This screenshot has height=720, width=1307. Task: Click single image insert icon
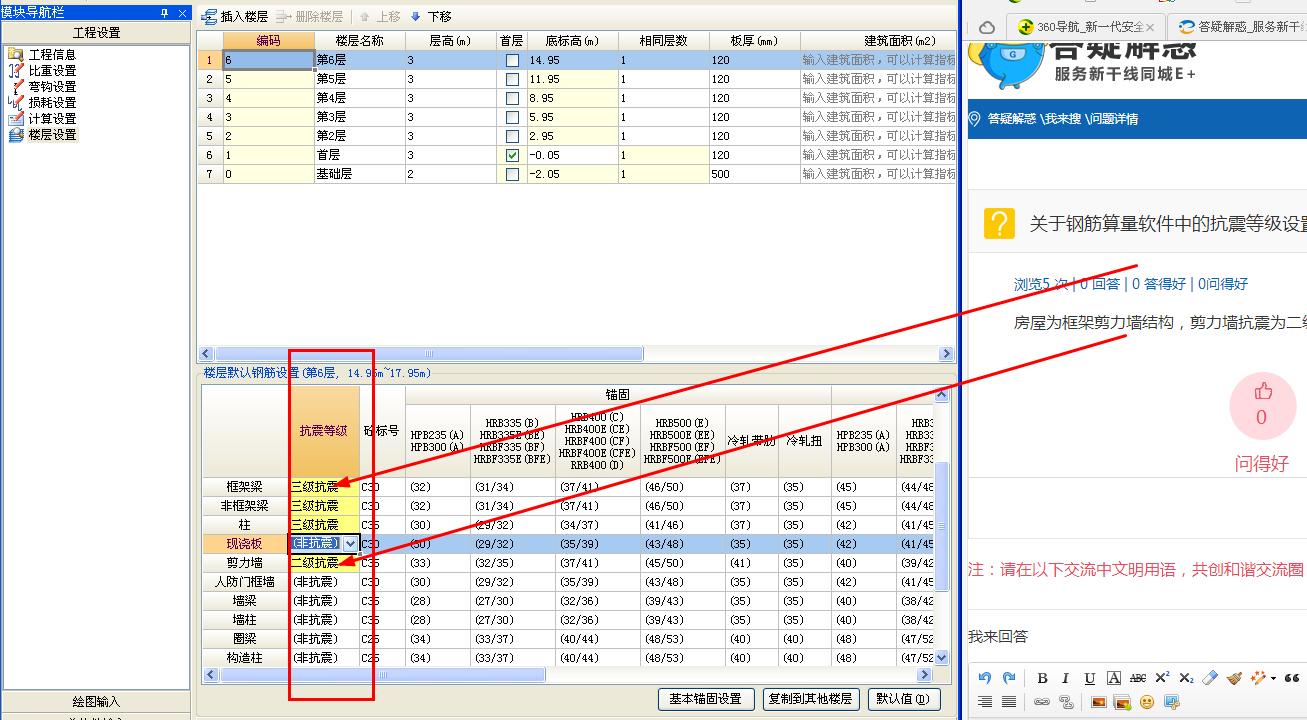(1099, 702)
